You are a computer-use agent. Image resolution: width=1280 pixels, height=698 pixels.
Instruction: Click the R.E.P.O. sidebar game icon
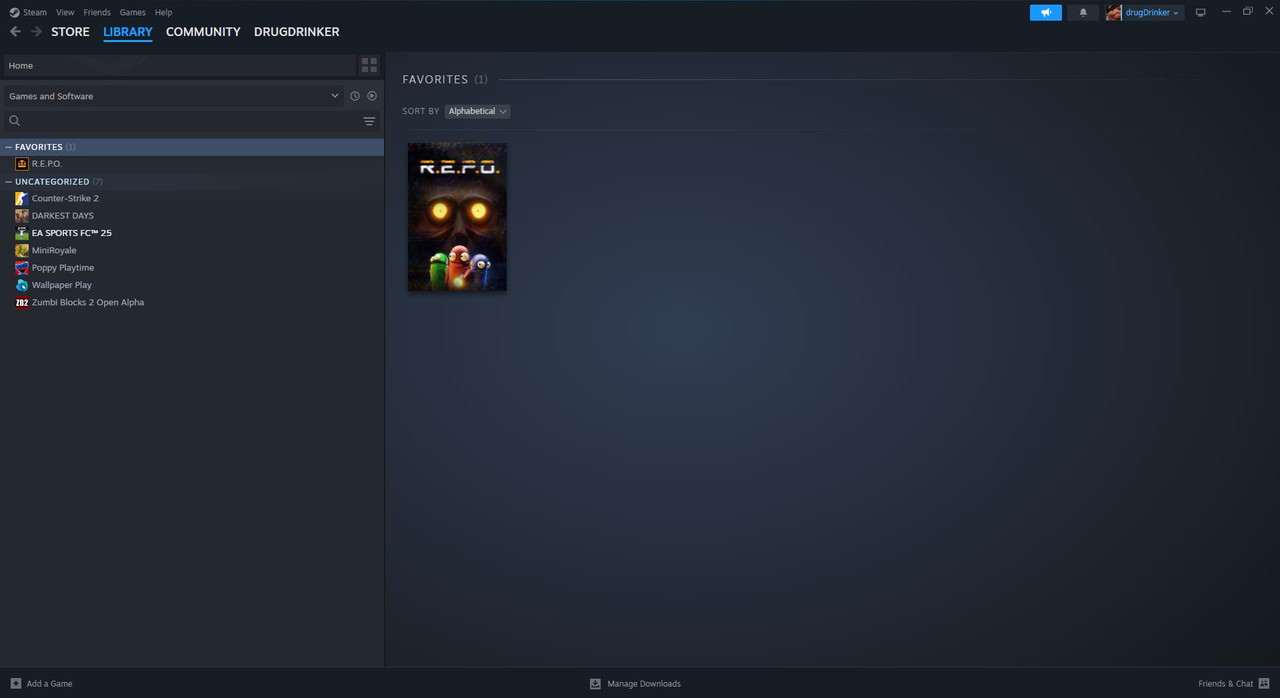pyautogui.click(x=22, y=164)
